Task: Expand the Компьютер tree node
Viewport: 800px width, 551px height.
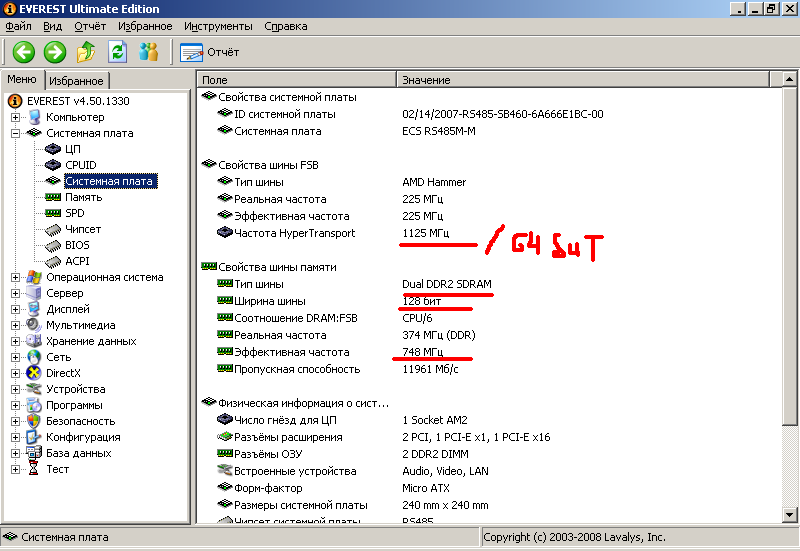Action: tap(15, 117)
